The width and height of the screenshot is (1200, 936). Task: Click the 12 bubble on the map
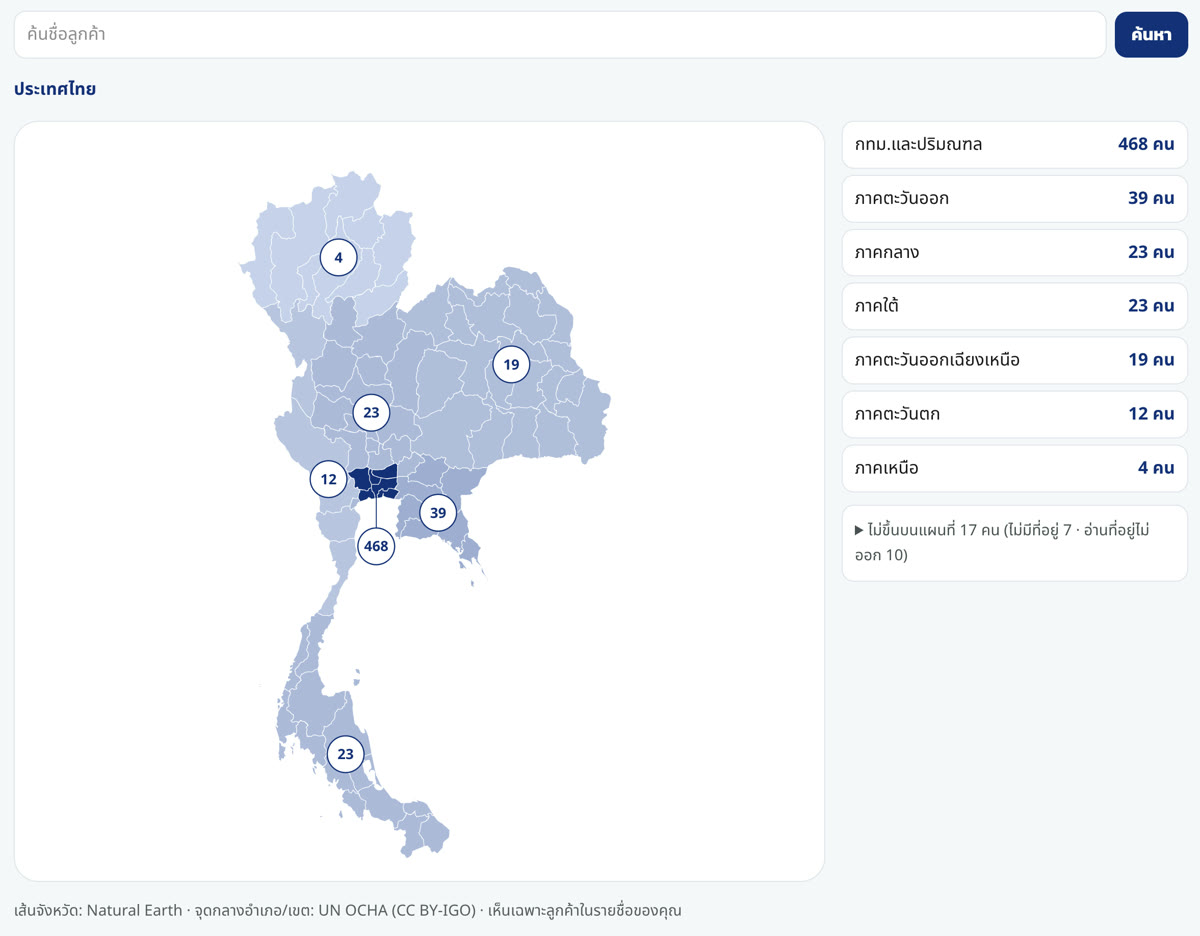coord(328,479)
